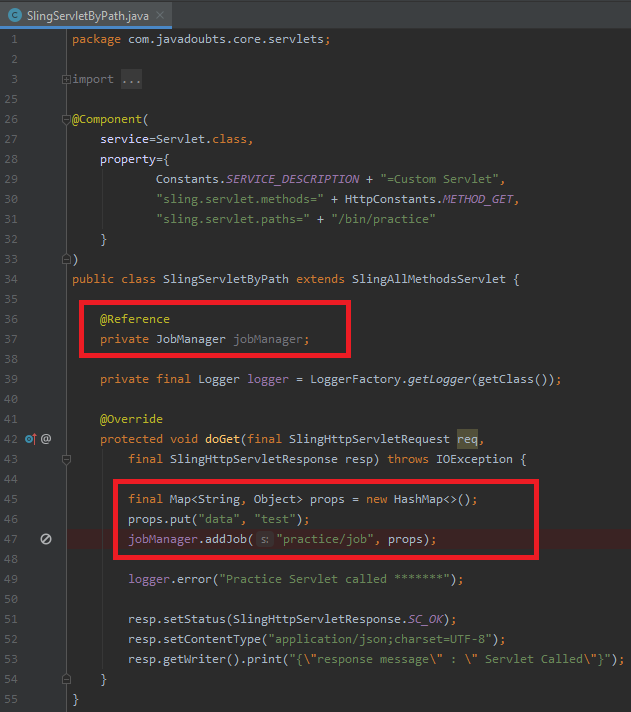Click jobManager field name on line 37
The width and height of the screenshot is (631, 712).
click(268, 339)
